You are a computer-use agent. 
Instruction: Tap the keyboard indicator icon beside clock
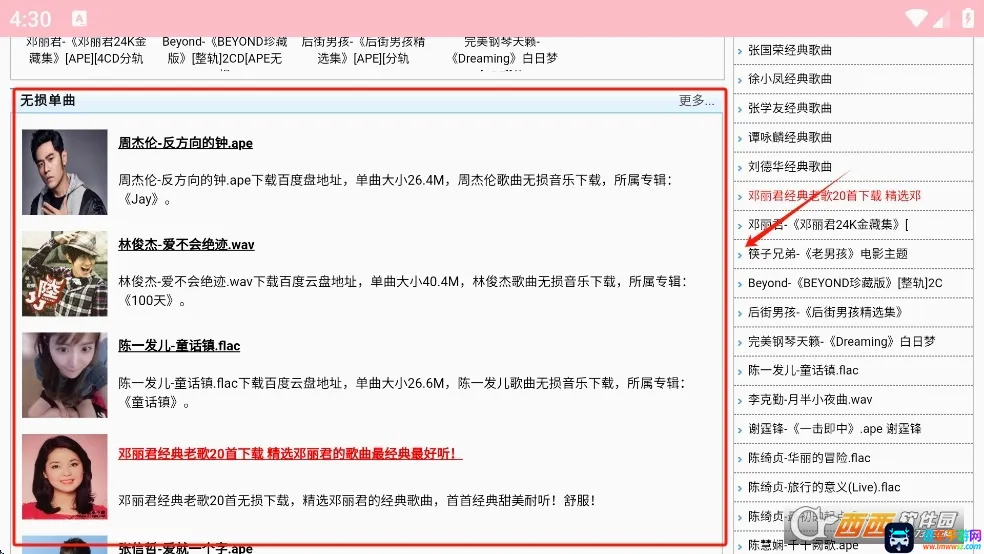pyautogui.click(x=79, y=19)
